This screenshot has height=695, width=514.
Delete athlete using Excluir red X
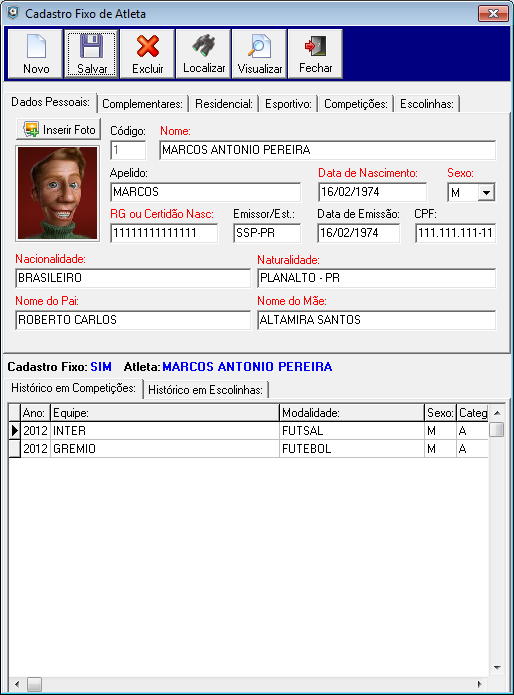point(148,46)
